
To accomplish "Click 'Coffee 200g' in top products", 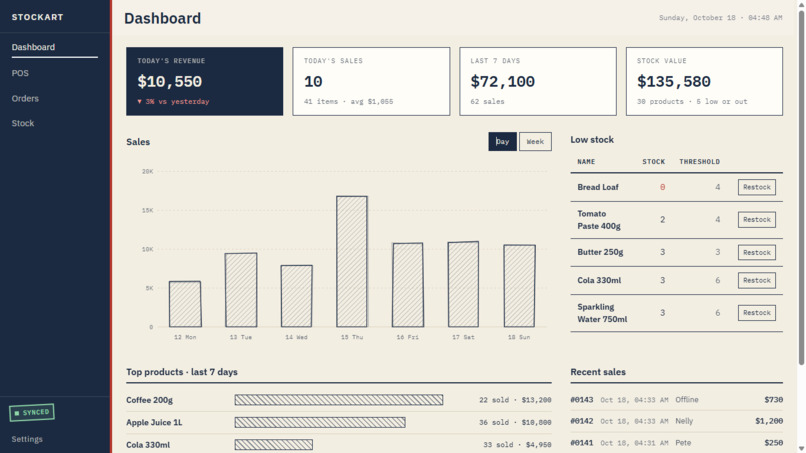I will pyautogui.click(x=150, y=400).
